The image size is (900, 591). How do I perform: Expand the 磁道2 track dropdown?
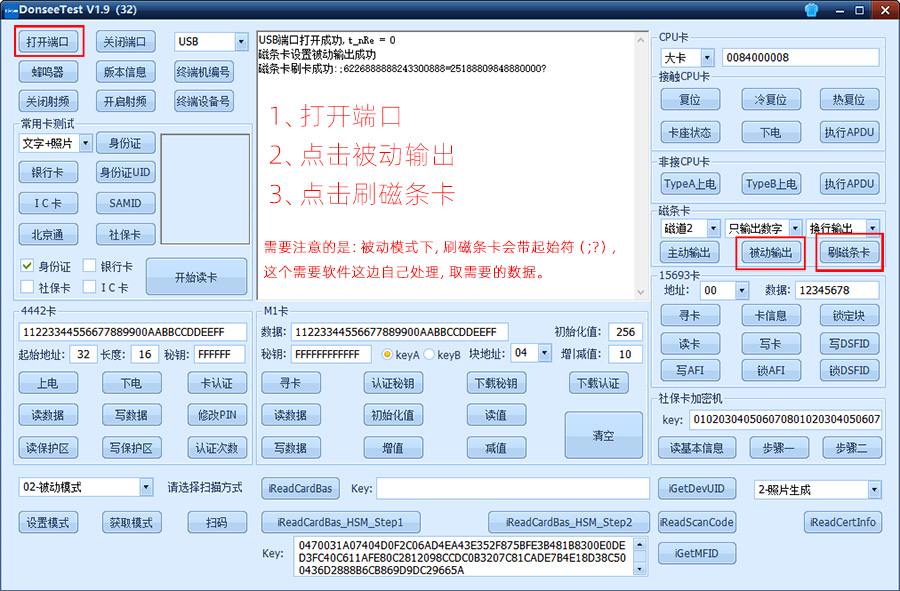pos(713,228)
